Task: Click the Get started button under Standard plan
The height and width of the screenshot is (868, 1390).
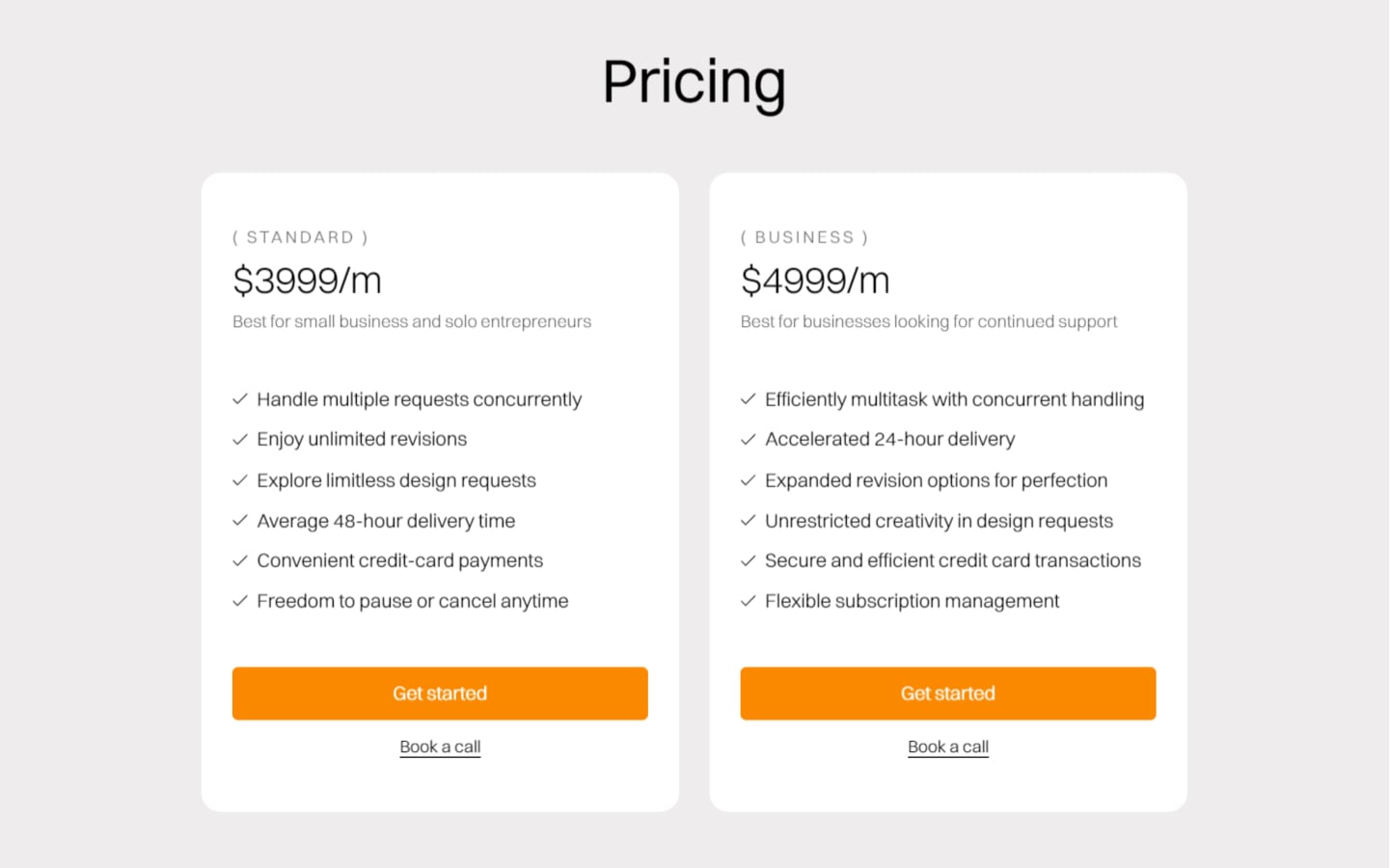Action: [440, 693]
